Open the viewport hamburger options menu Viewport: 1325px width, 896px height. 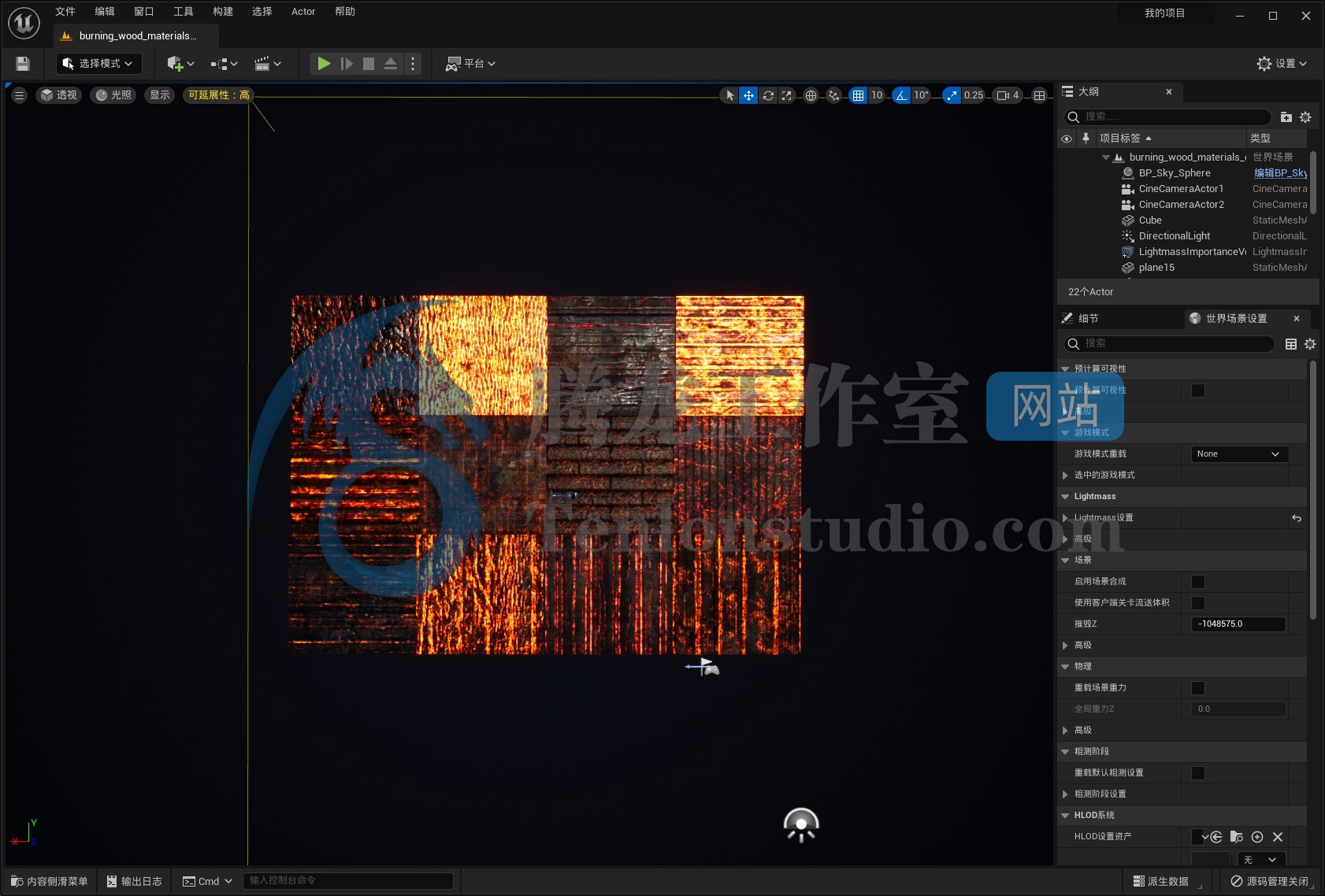pyautogui.click(x=20, y=95)
